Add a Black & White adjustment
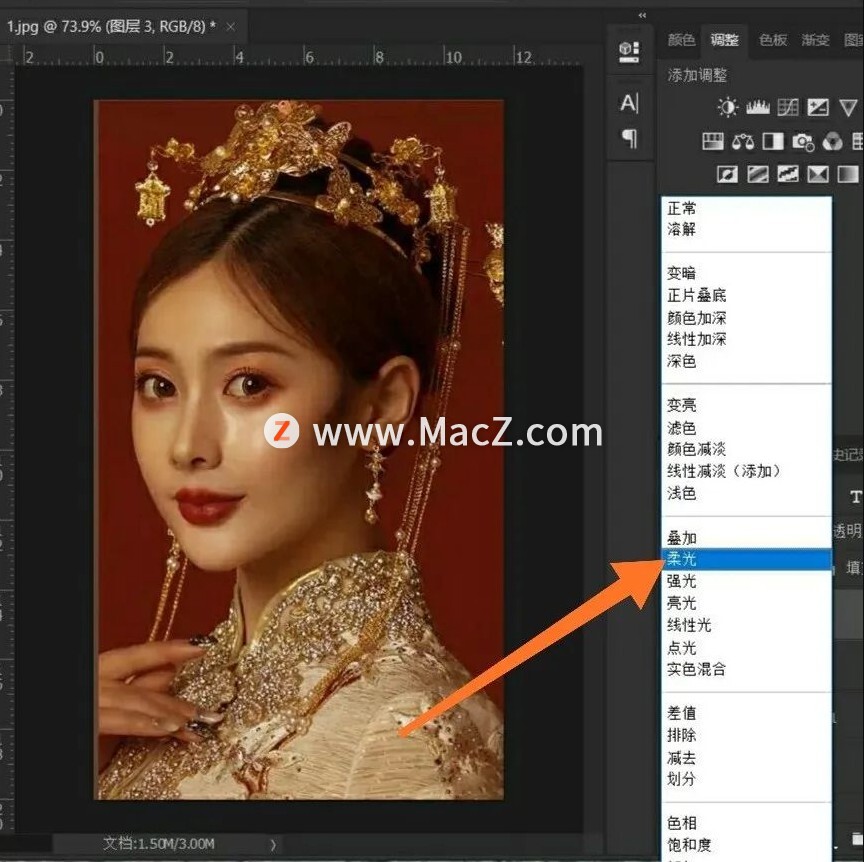864x862 pixels. (773, 142)
